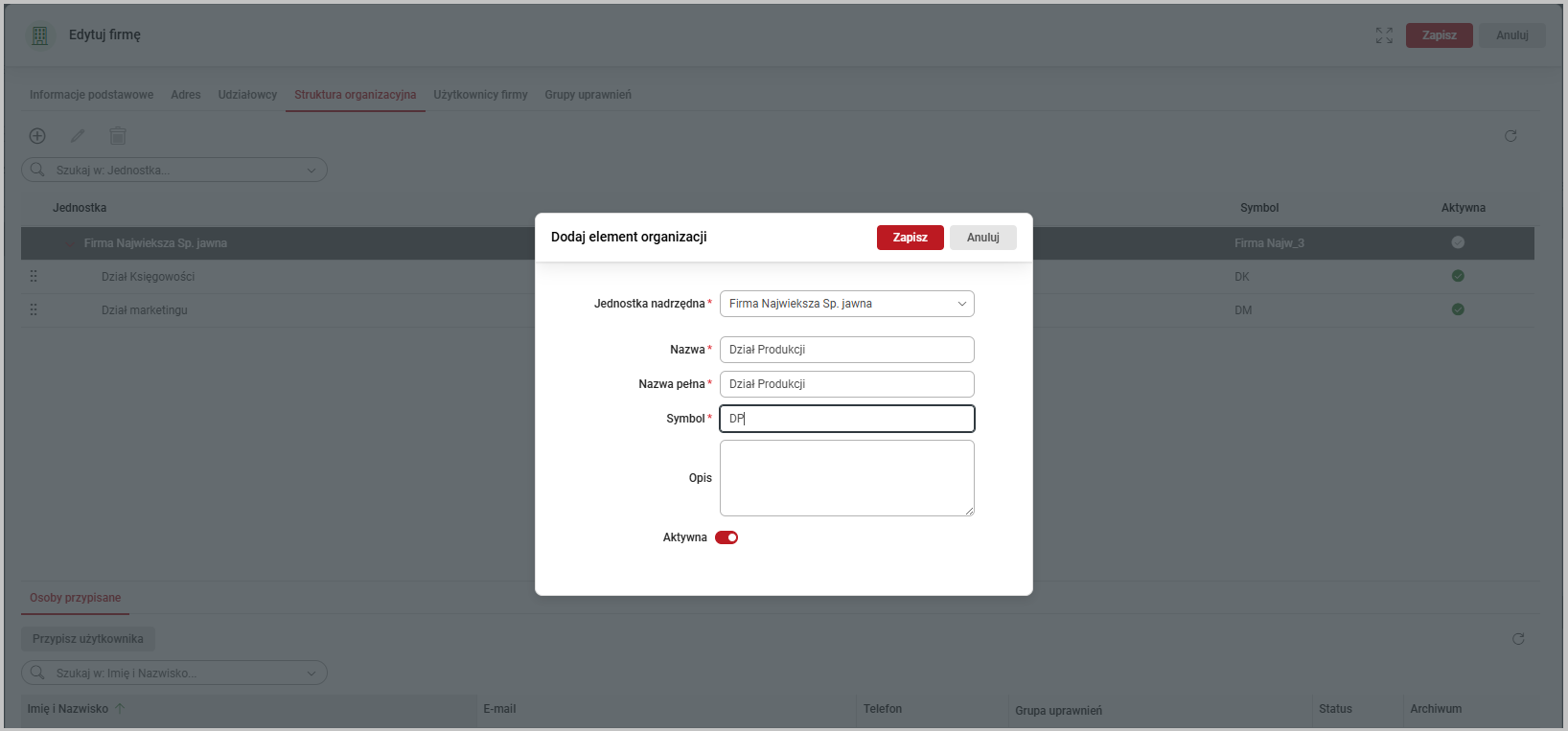Click the trash delete icon in toolbar
The height and width of the screenshot is (731, 1568).
pos(118,136)
